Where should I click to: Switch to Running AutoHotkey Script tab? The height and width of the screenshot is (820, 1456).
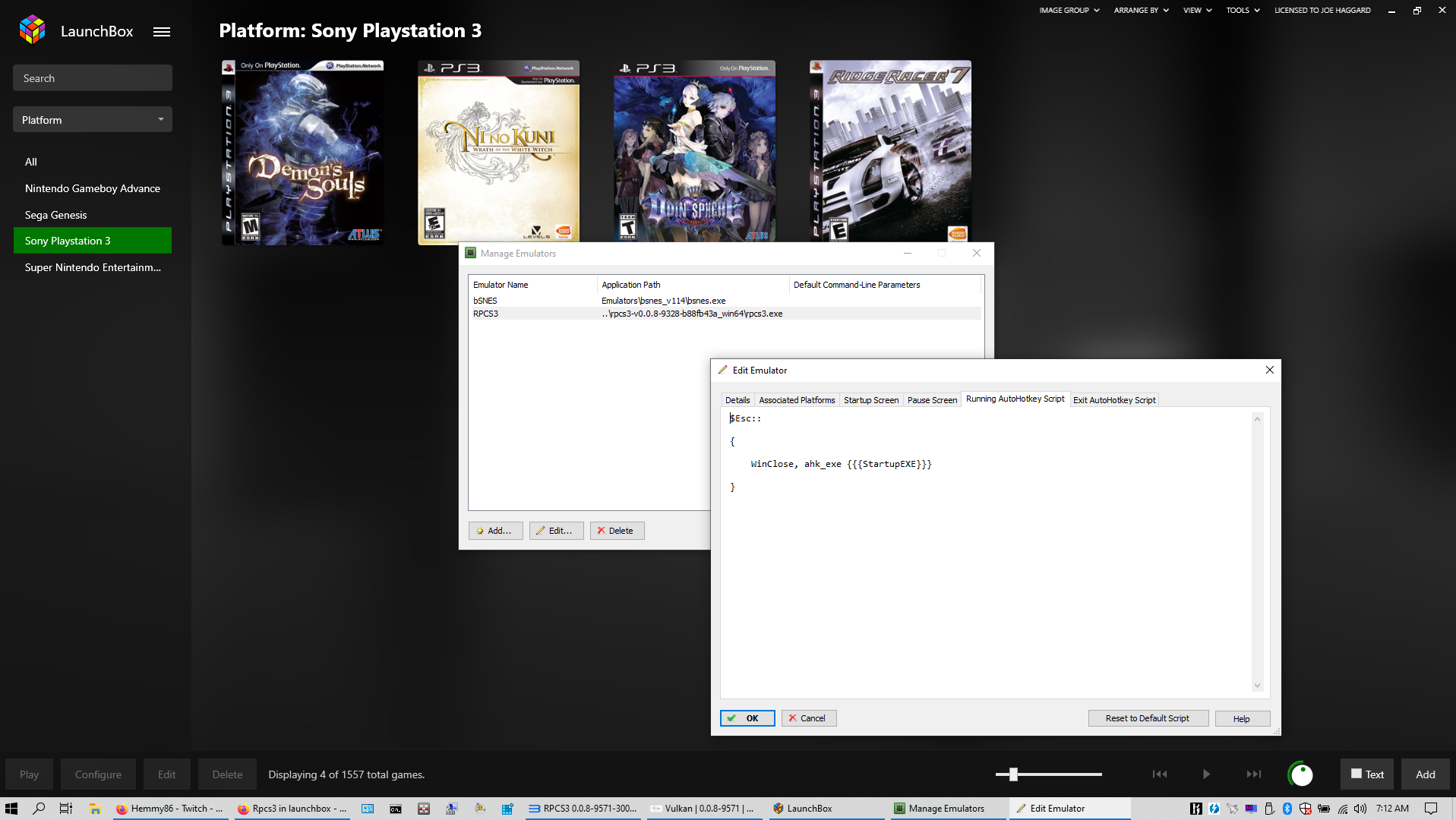1015,399
